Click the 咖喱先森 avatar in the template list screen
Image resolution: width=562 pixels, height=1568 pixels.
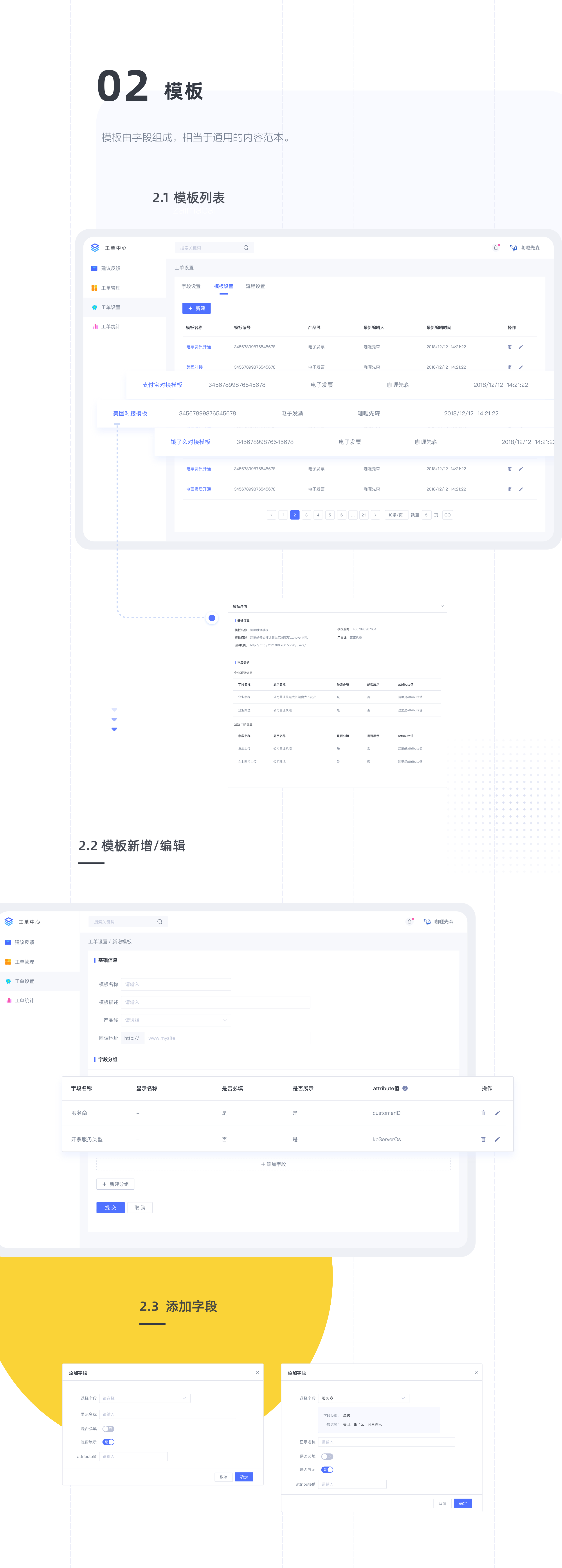click(x=513, y=248)
